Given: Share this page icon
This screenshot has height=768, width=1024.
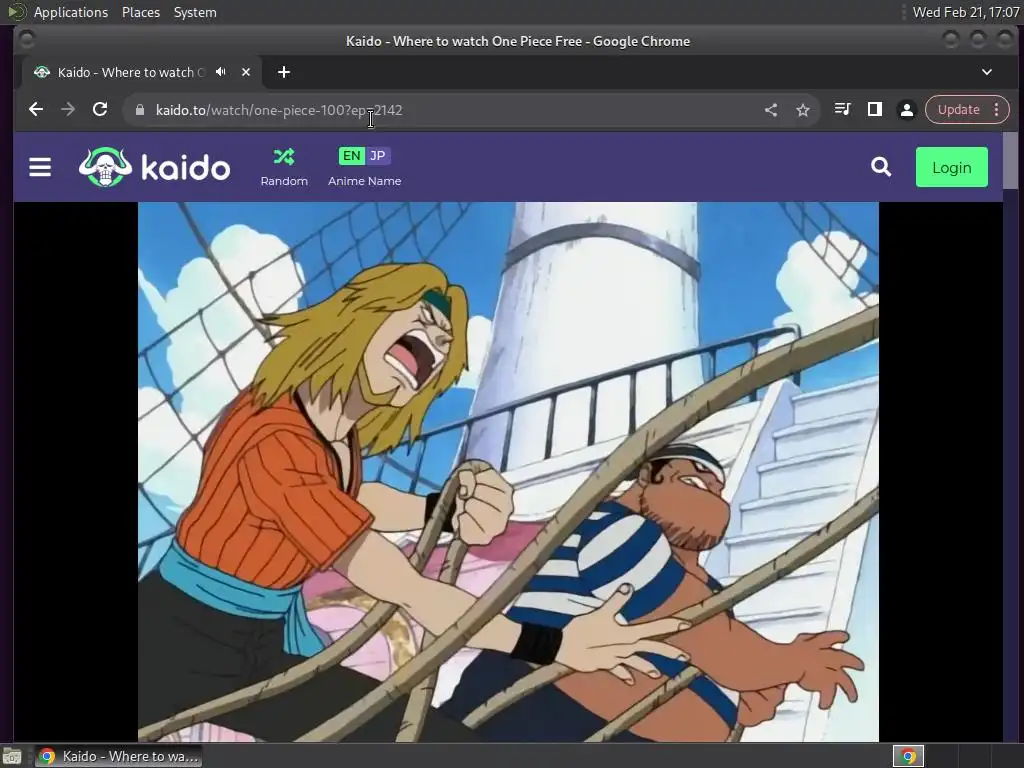Looking at the screenshot, I should [x=771, y=110].
